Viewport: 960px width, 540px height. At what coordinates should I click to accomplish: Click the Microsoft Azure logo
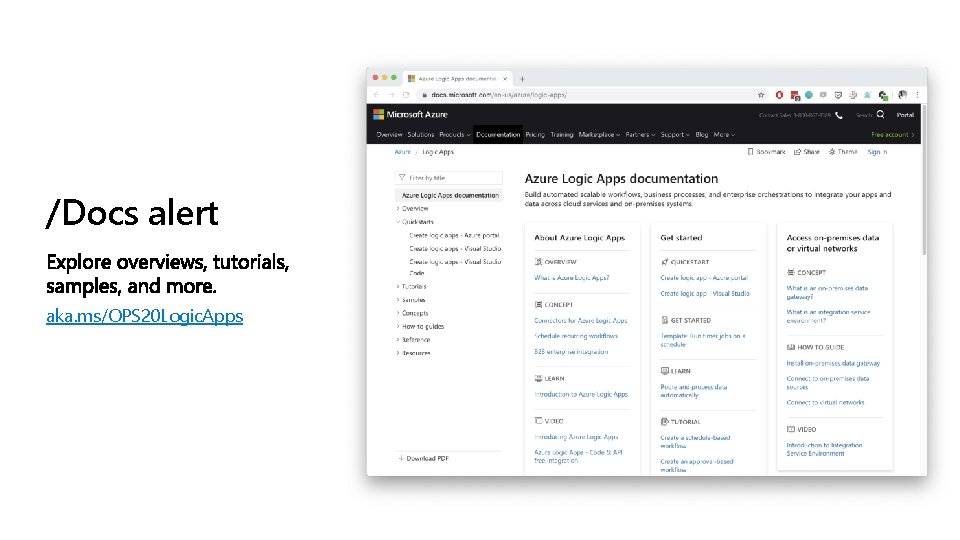point(410,114)
